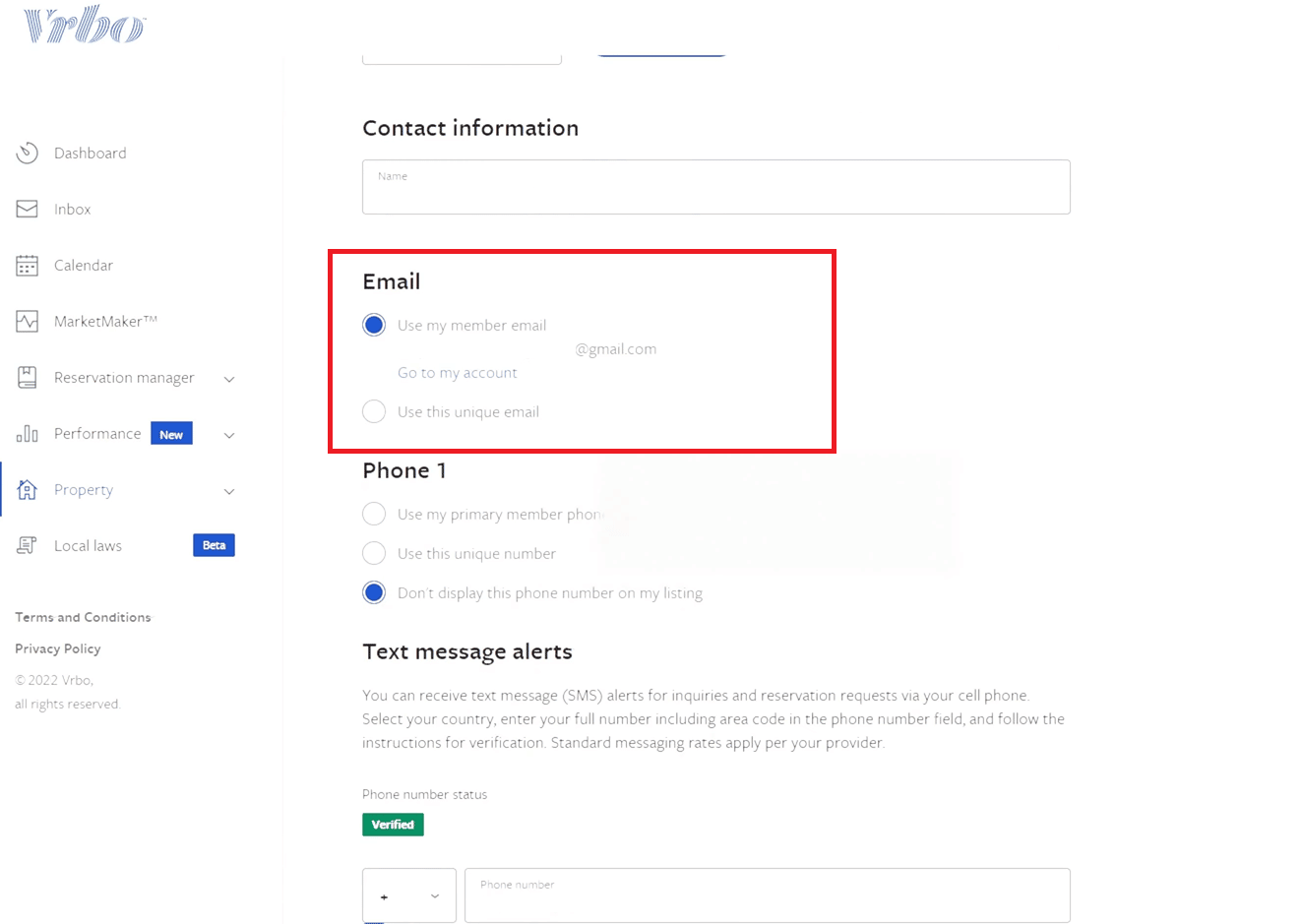
Task: Open Dashboard menu item
Action: (91, 153)
